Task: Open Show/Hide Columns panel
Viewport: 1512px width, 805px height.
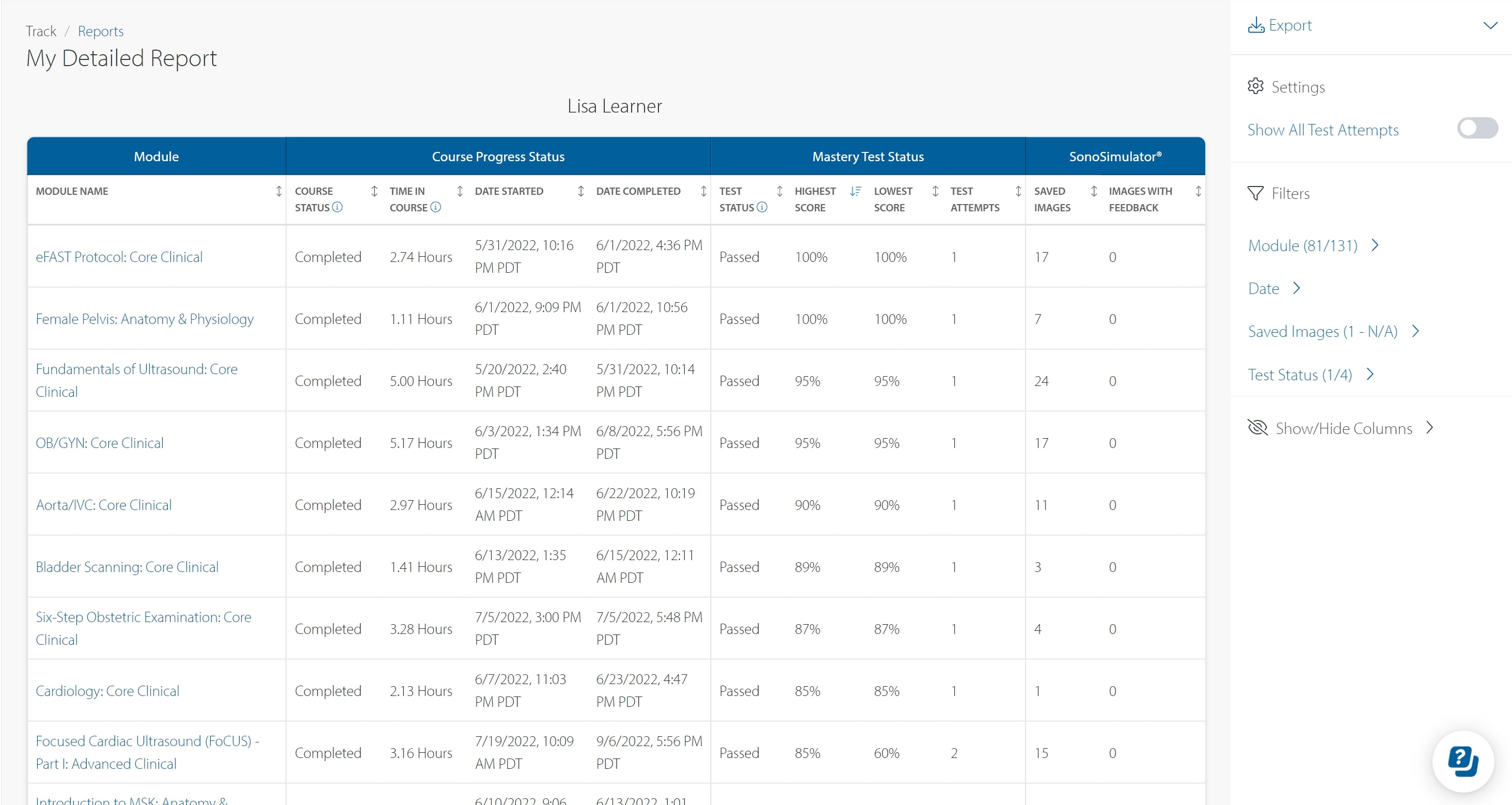Action: [x=1343, y=428]
